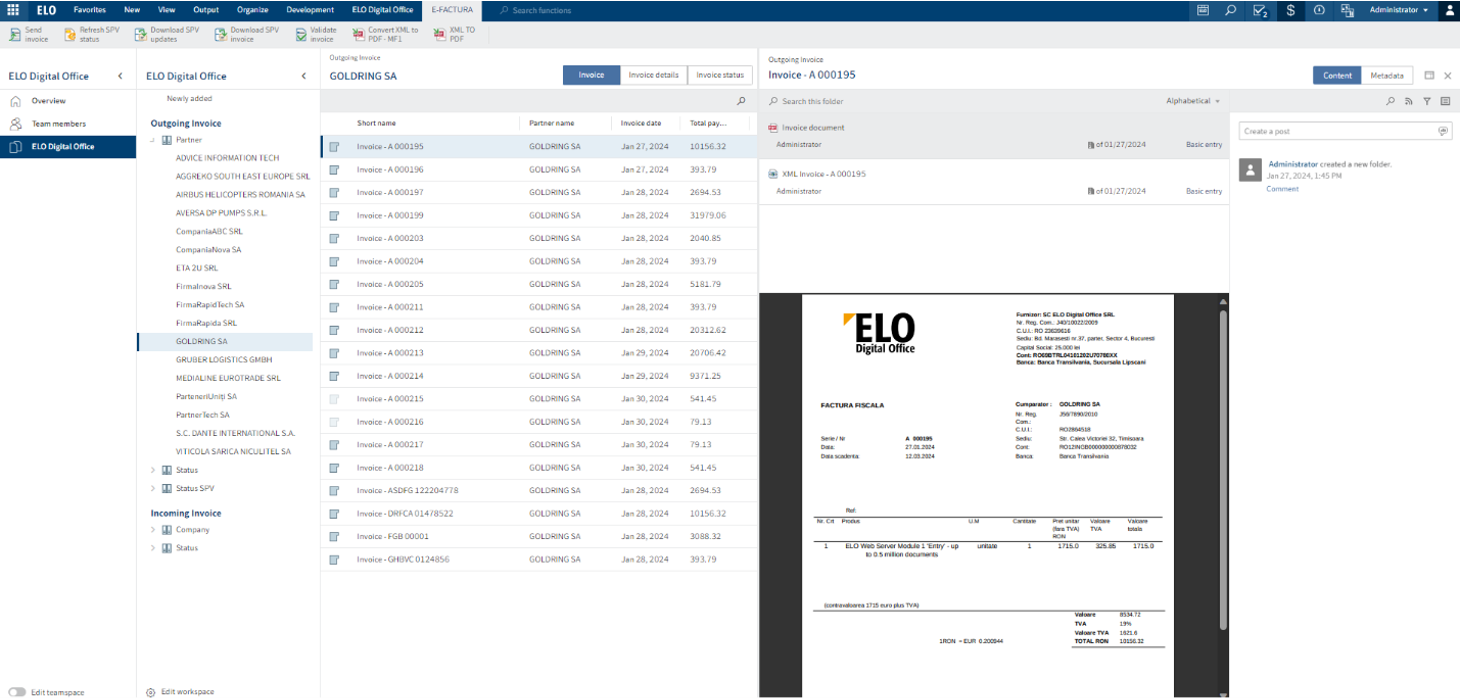The width and height of the screenshot is (1460, 698).
Task: Toggle the Edit teamspace switch
Action: [x=16, y=692]
